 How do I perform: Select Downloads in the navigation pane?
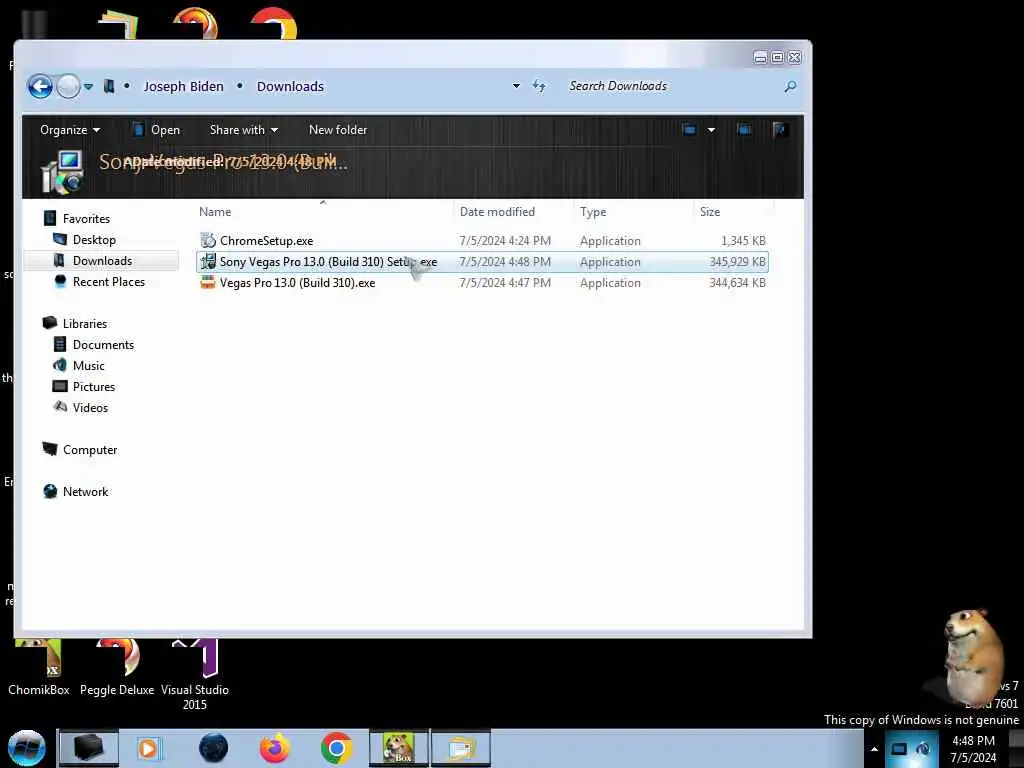[101, 261]
